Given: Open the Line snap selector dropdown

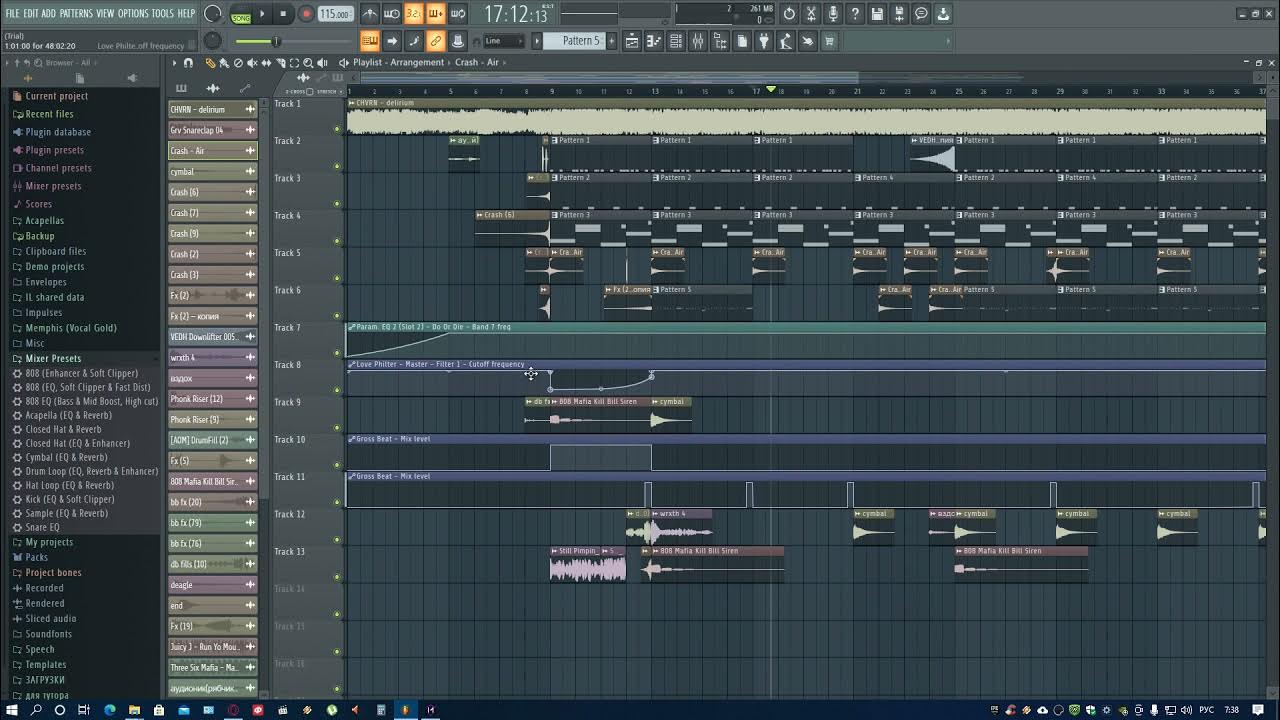Looking at the screenshot, I should [x=503, y=41].
